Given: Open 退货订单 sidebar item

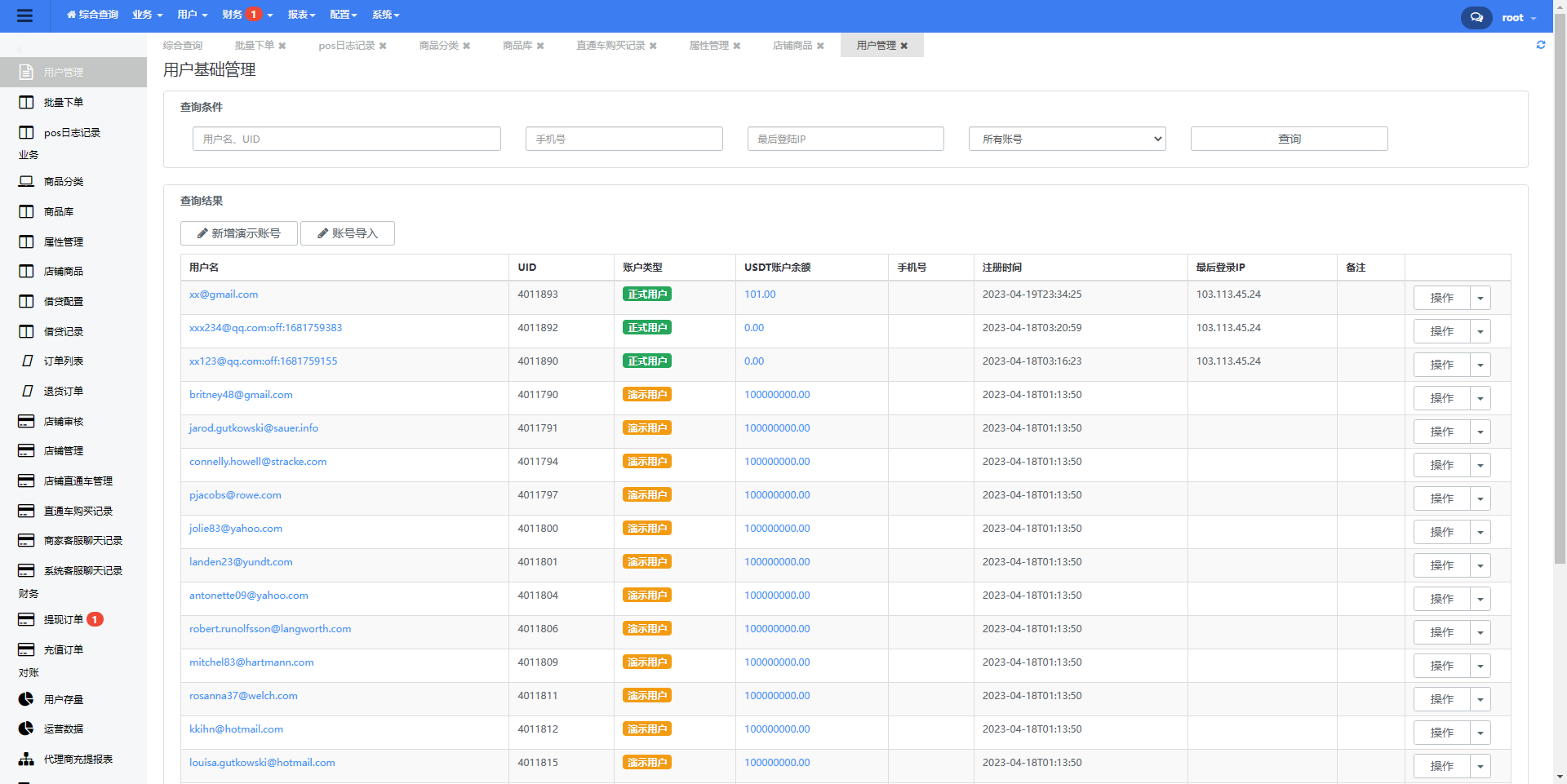Looking at the screenshot, I should (x=64, y=391).
